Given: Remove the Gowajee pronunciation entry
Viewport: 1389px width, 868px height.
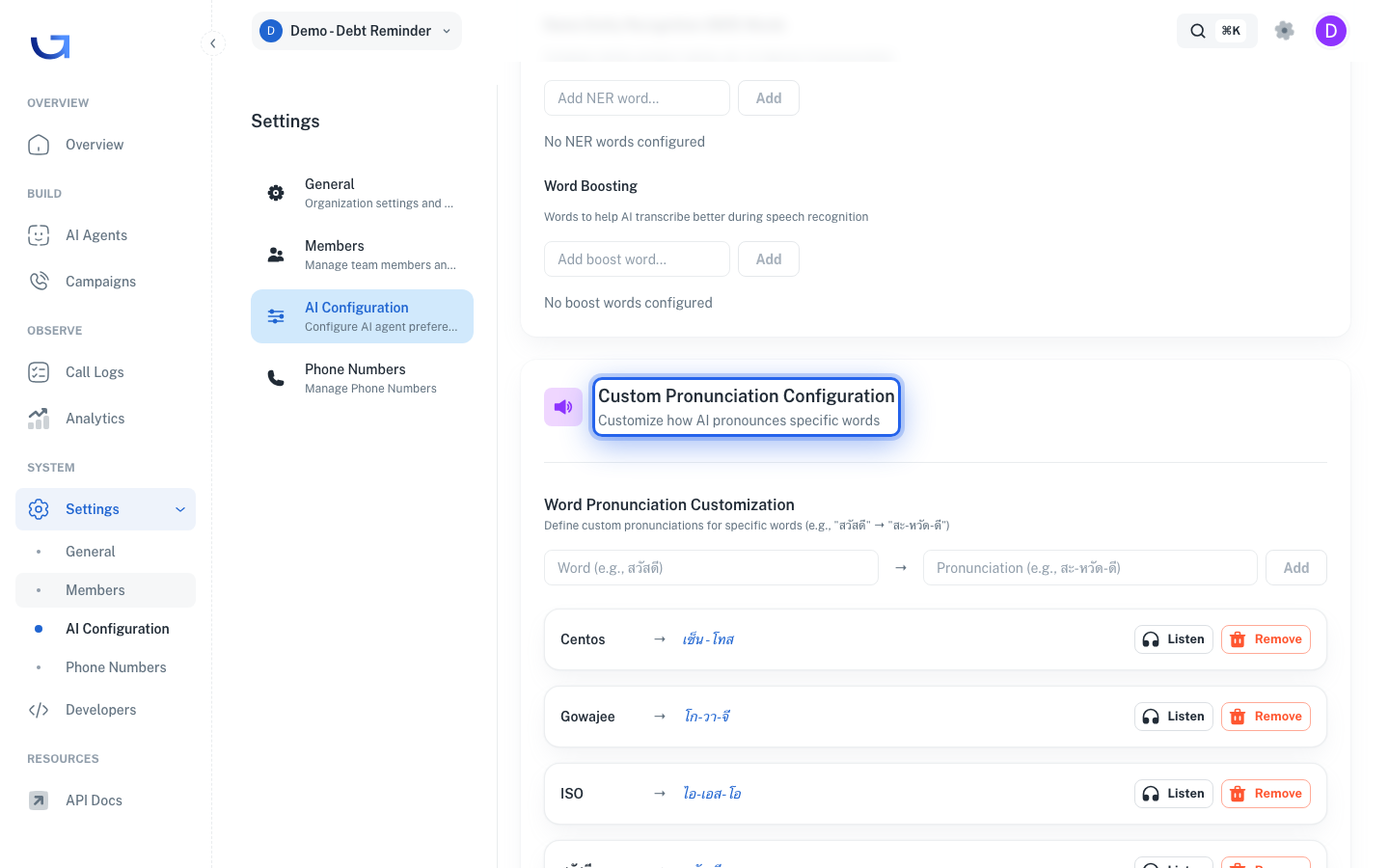Looking at the screenshot, I should tap(1266, 717).
